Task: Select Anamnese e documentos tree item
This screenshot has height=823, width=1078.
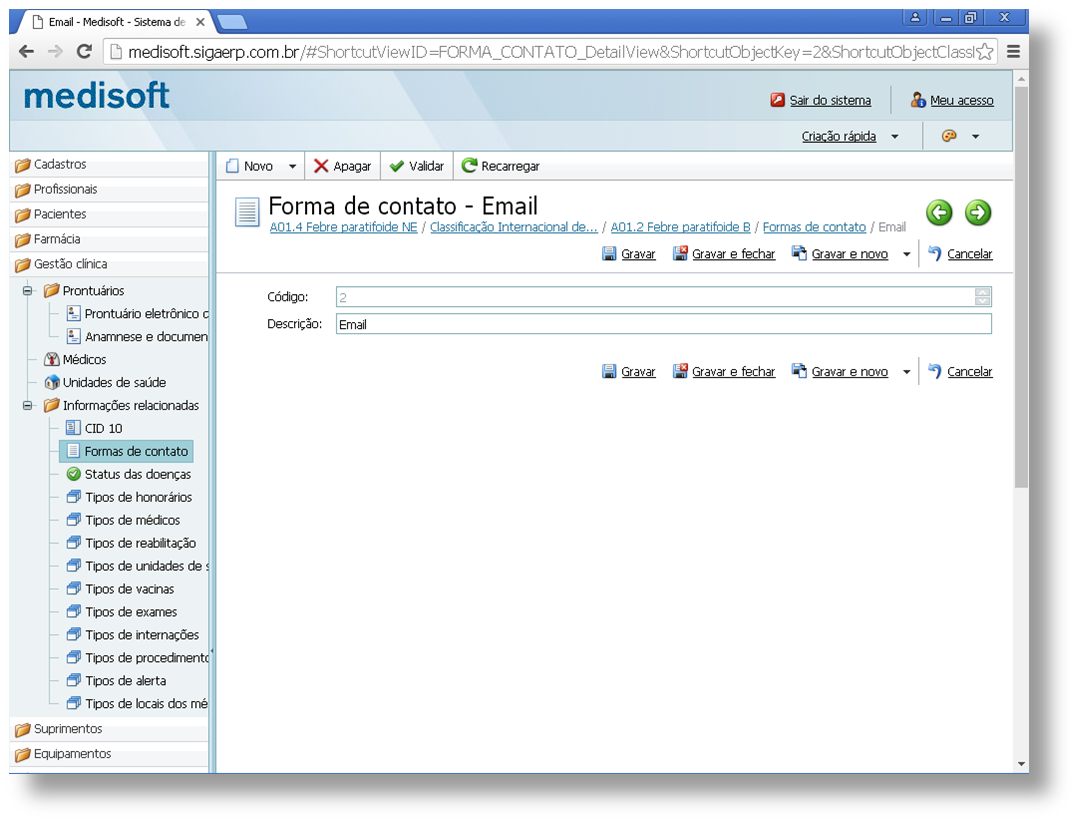Action: pos(138,336)
